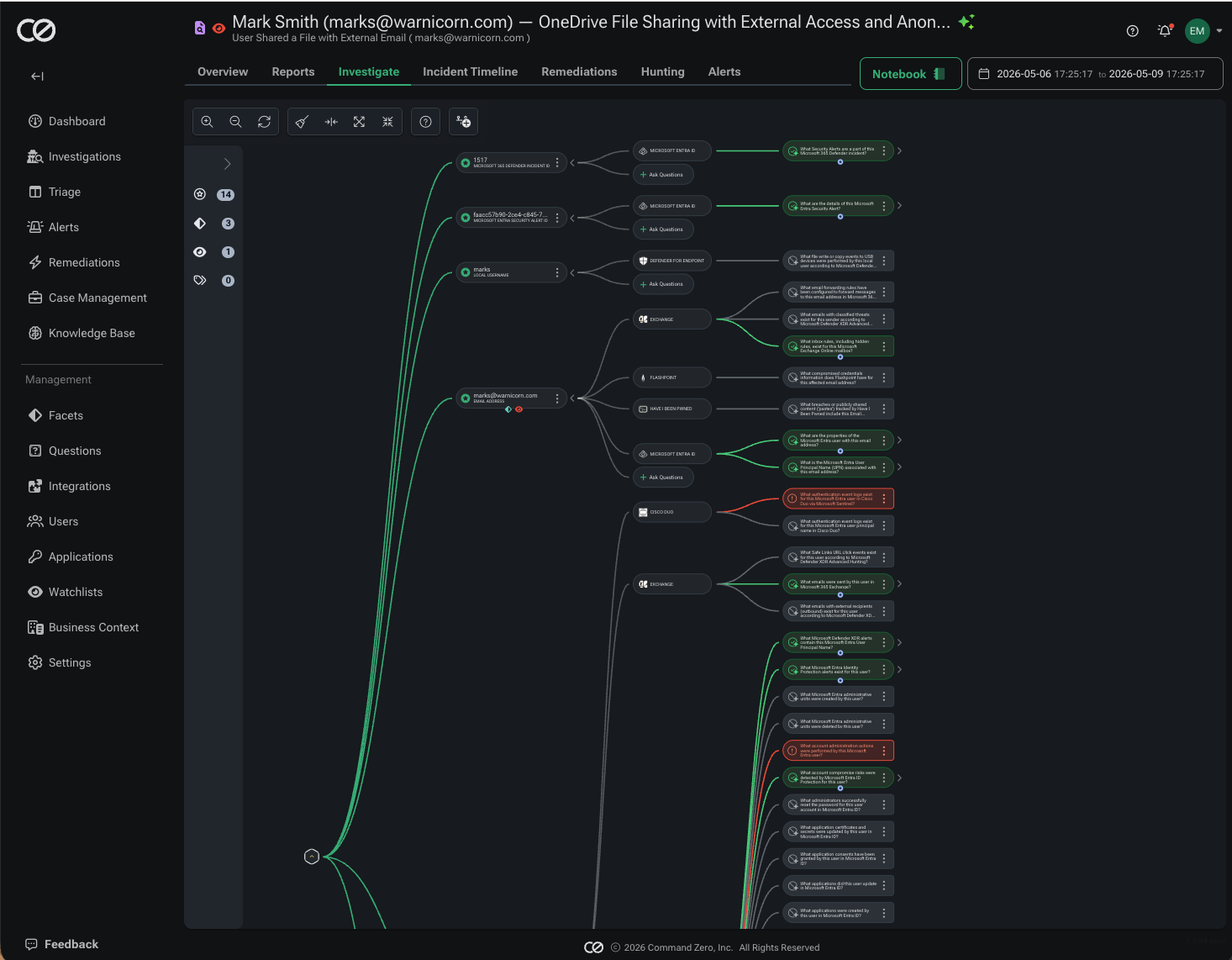Toggle the eye watchlist filter with count 1
The image size is (1232, 960).
200,252
